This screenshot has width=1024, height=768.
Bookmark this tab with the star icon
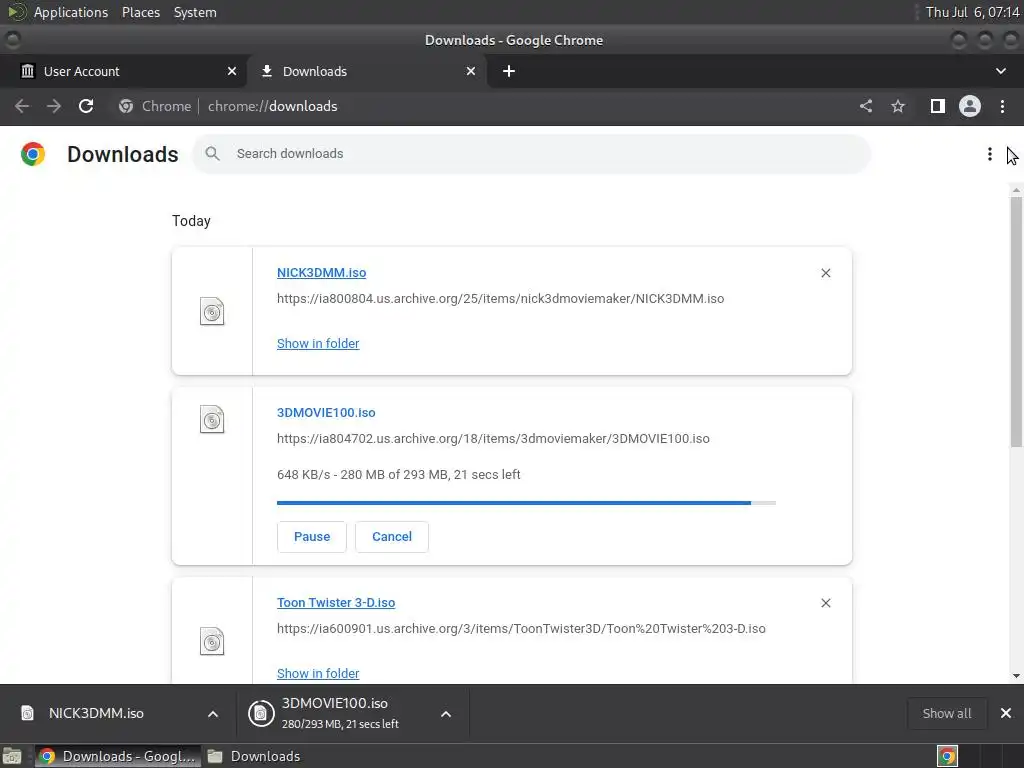(898, 106)
